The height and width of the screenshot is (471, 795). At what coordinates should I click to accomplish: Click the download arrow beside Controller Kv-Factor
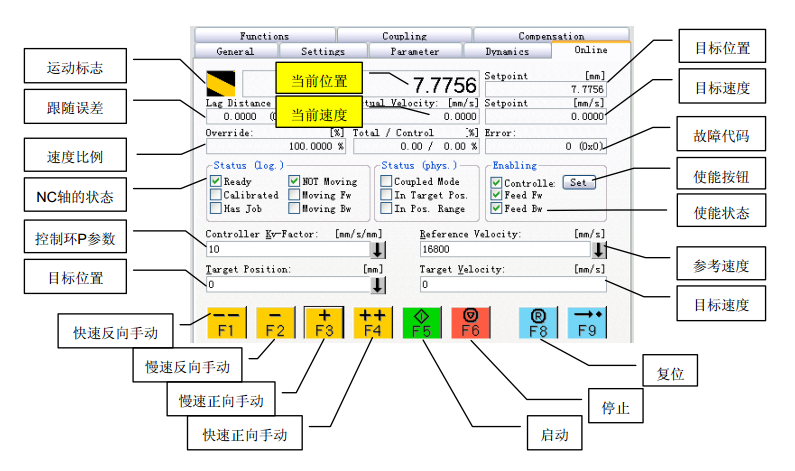[x=378, y=249]
